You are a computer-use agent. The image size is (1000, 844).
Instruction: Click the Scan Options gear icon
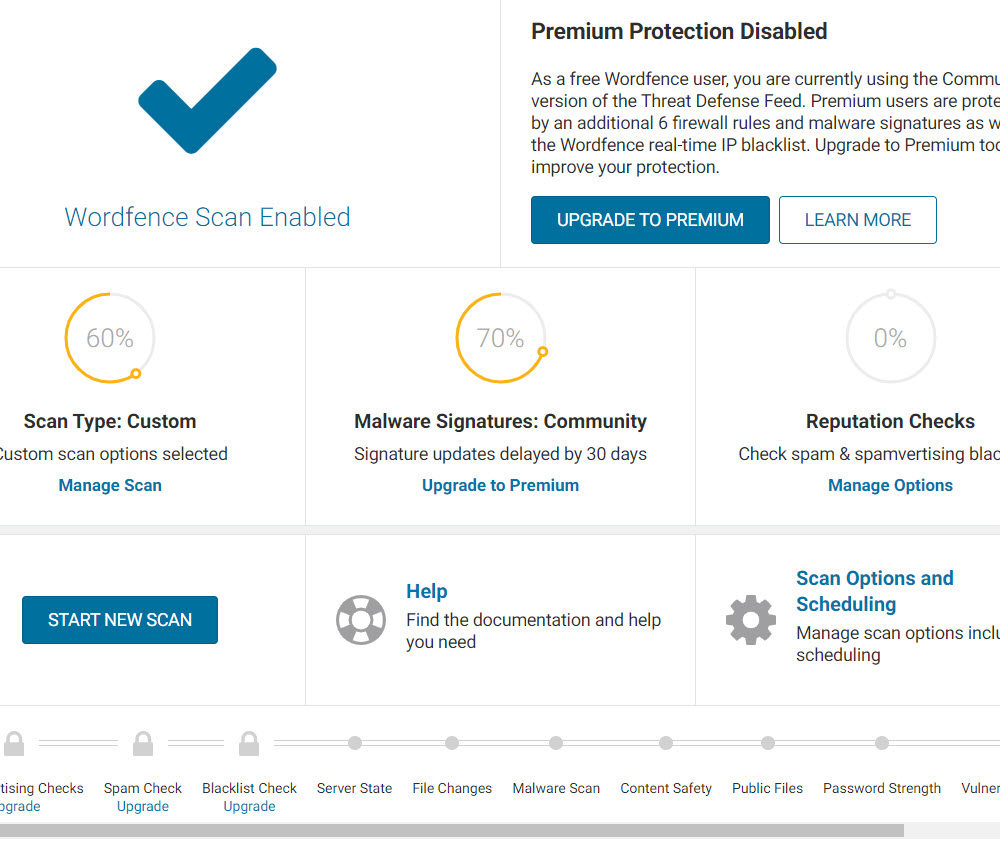tap(750, 620)
